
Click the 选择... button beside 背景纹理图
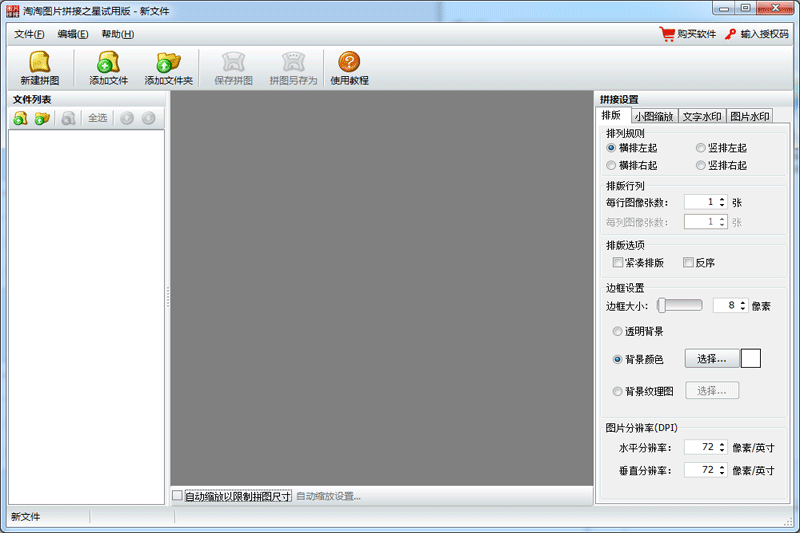click(x=712, y=391)
